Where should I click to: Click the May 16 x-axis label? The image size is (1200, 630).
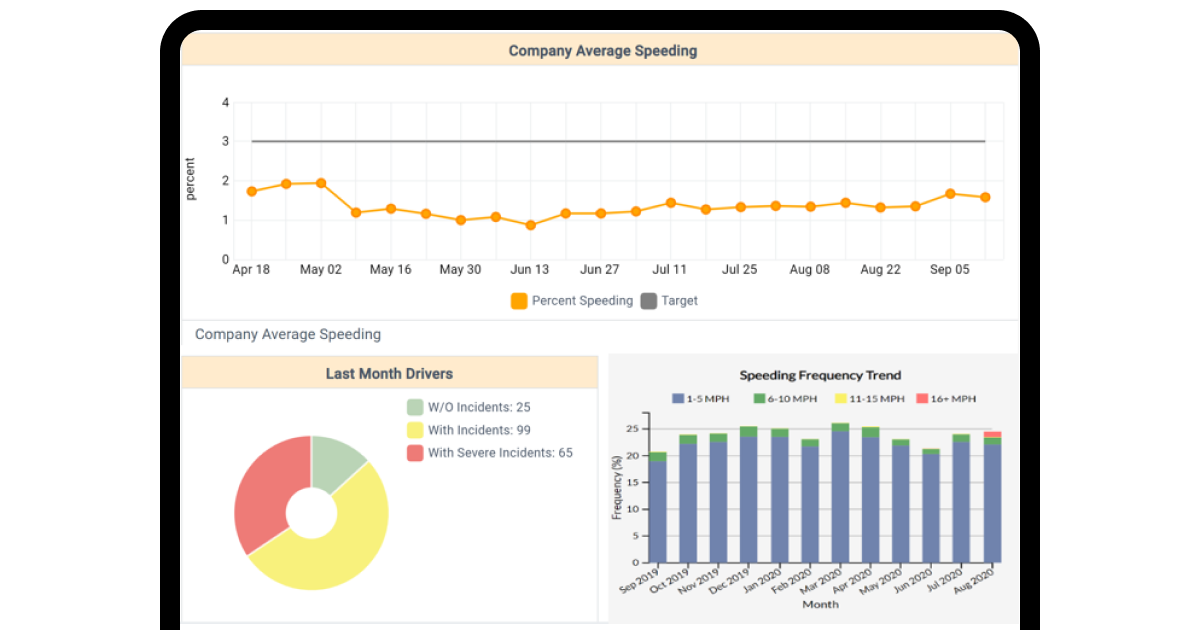[390, 270]
